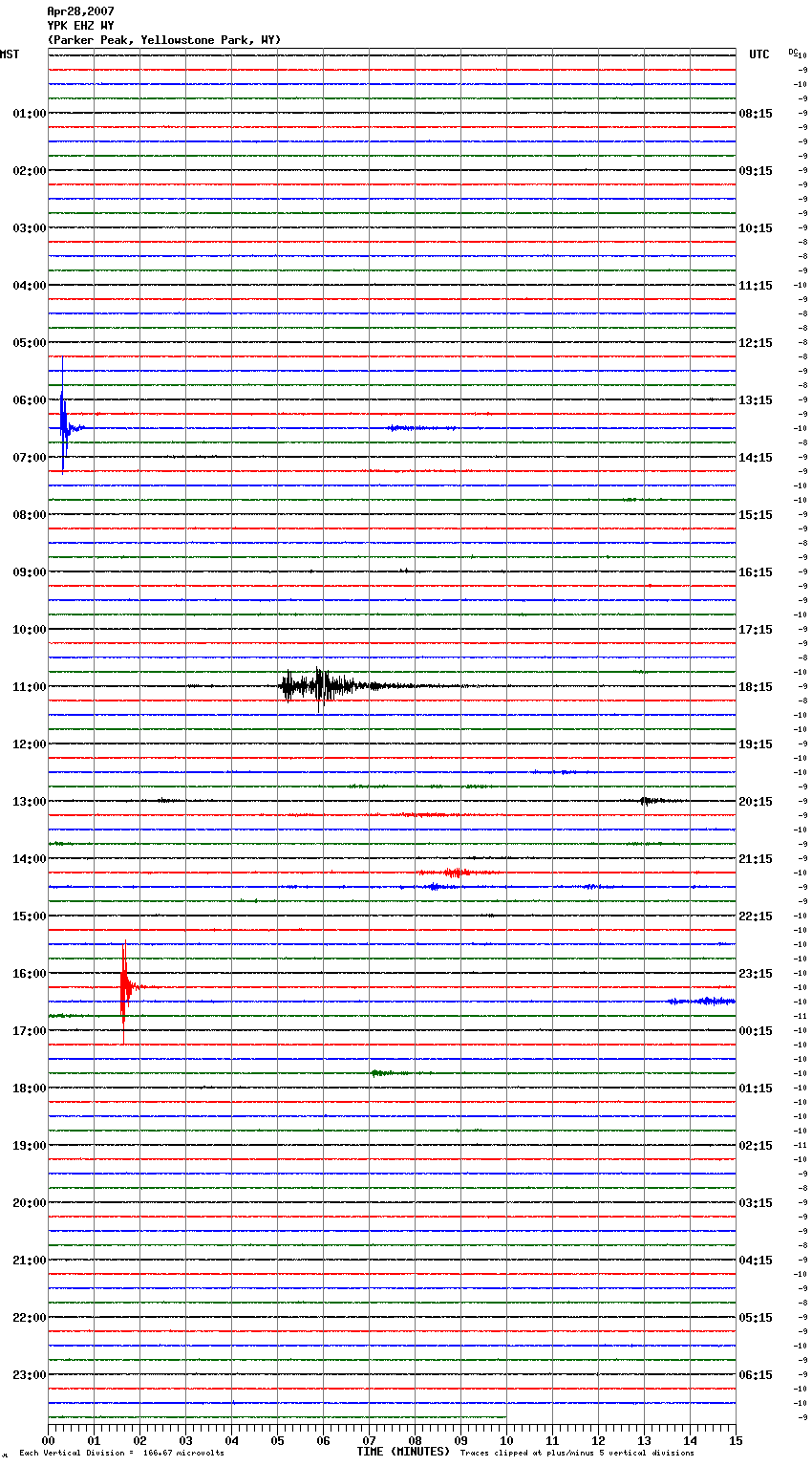This screenshot has height=1466, width=812.
Task: Click the large blue seismic spike near 06:30
Action: [63, 416]
